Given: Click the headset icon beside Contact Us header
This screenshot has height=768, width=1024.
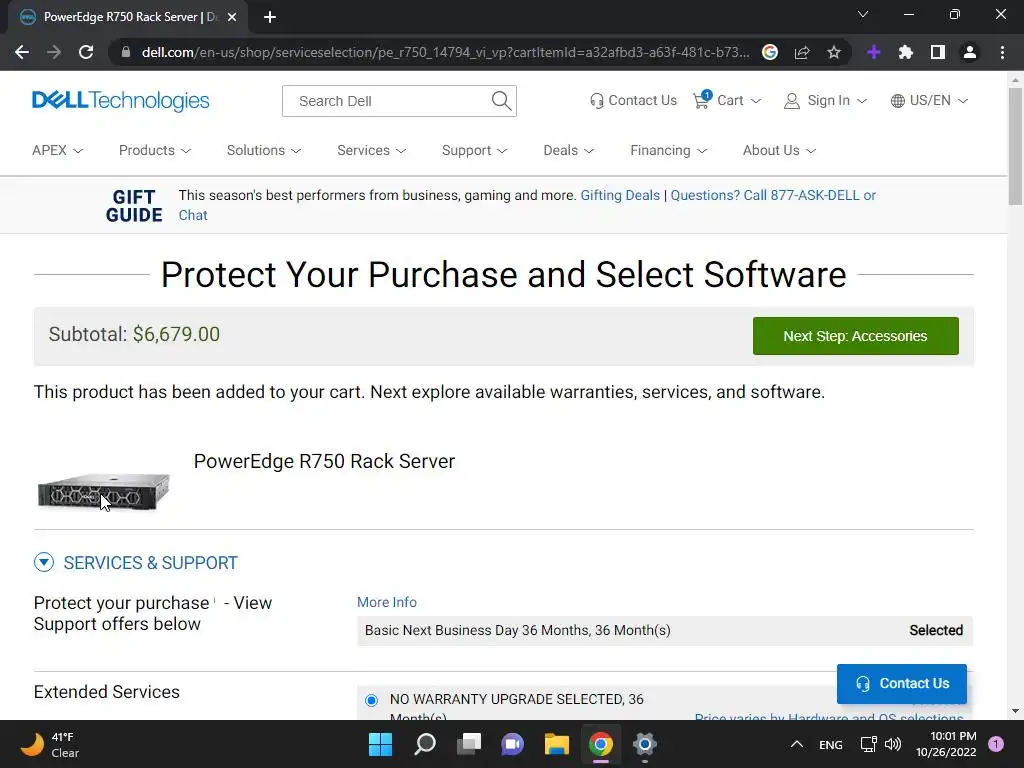Looking at the screenshot, I should (x=596, y=101).
